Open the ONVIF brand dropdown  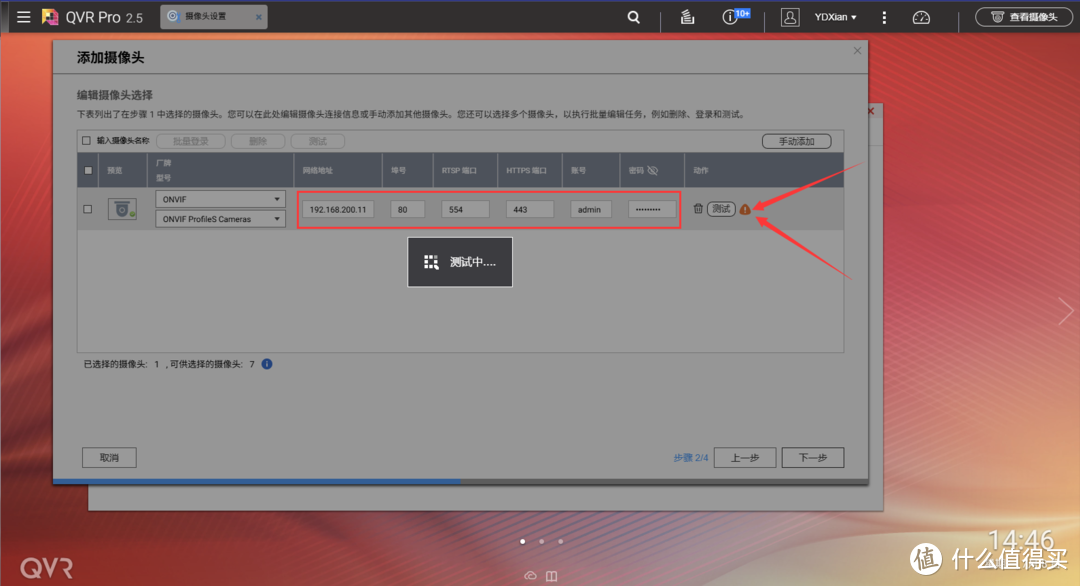coord(219,199)
